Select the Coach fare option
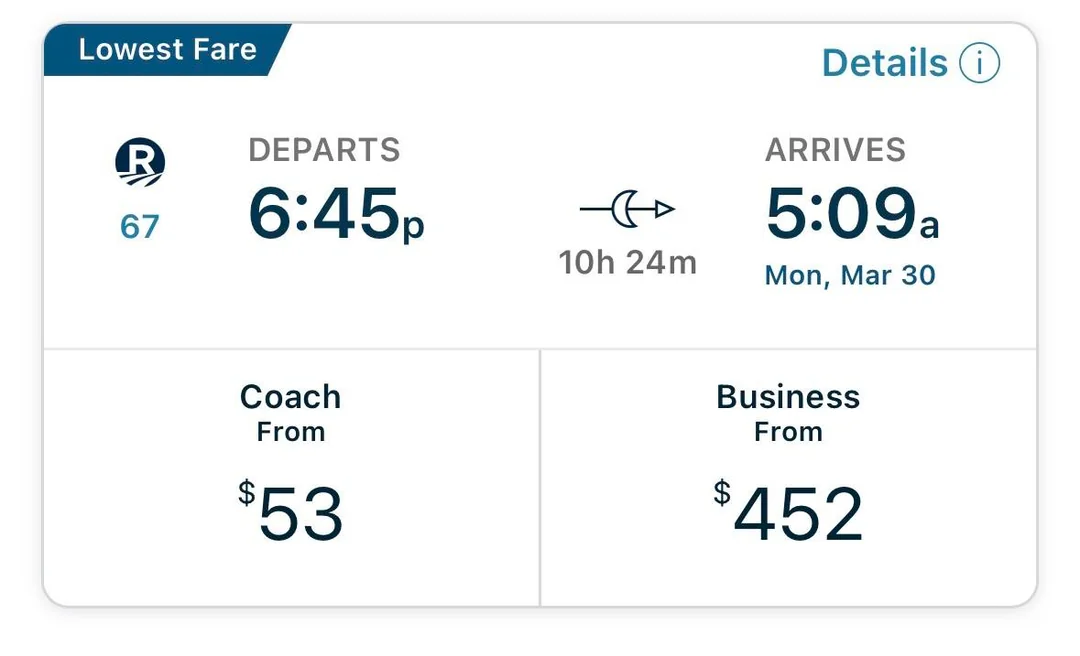Screen dimensions: 1080x656 click(x=291, y=478)
